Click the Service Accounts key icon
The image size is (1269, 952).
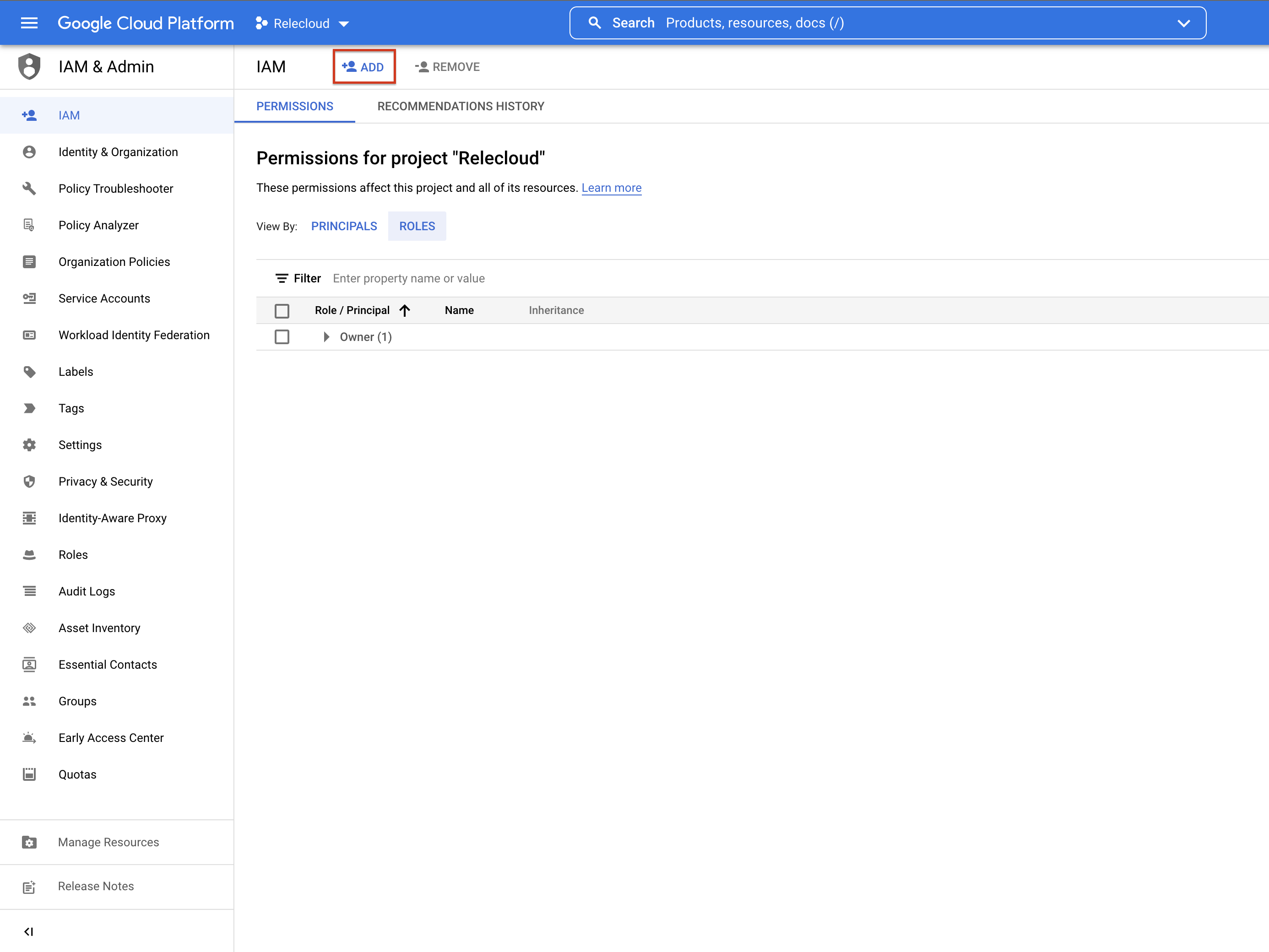click(29, 299)
